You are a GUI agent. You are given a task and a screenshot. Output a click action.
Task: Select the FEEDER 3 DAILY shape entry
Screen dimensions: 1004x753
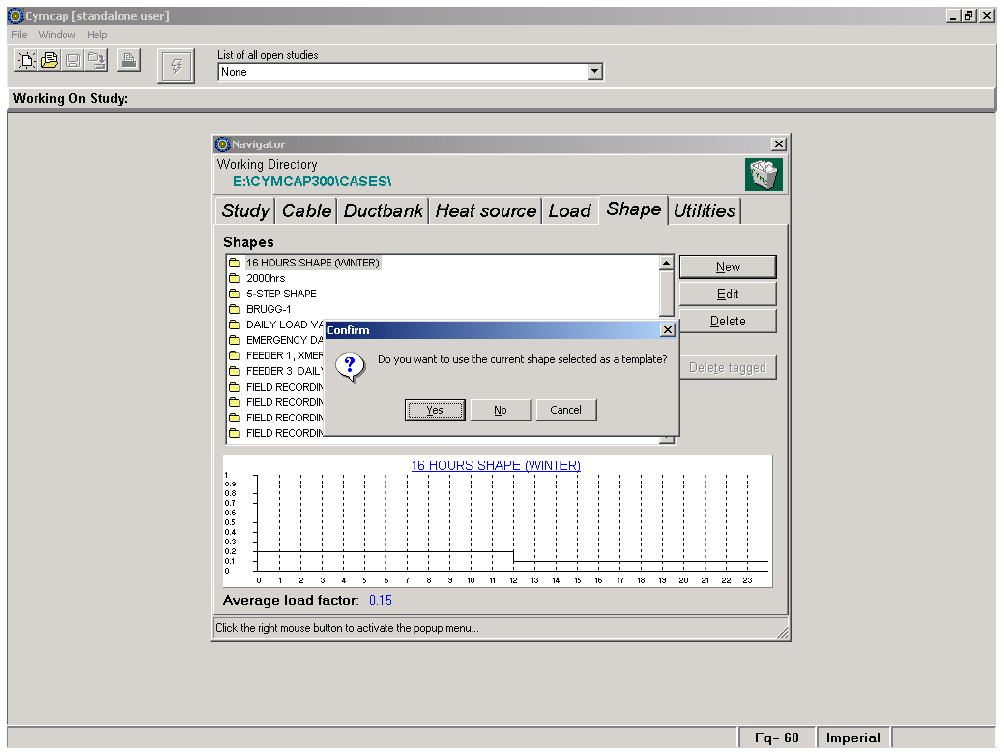click(x=285, y=371)
